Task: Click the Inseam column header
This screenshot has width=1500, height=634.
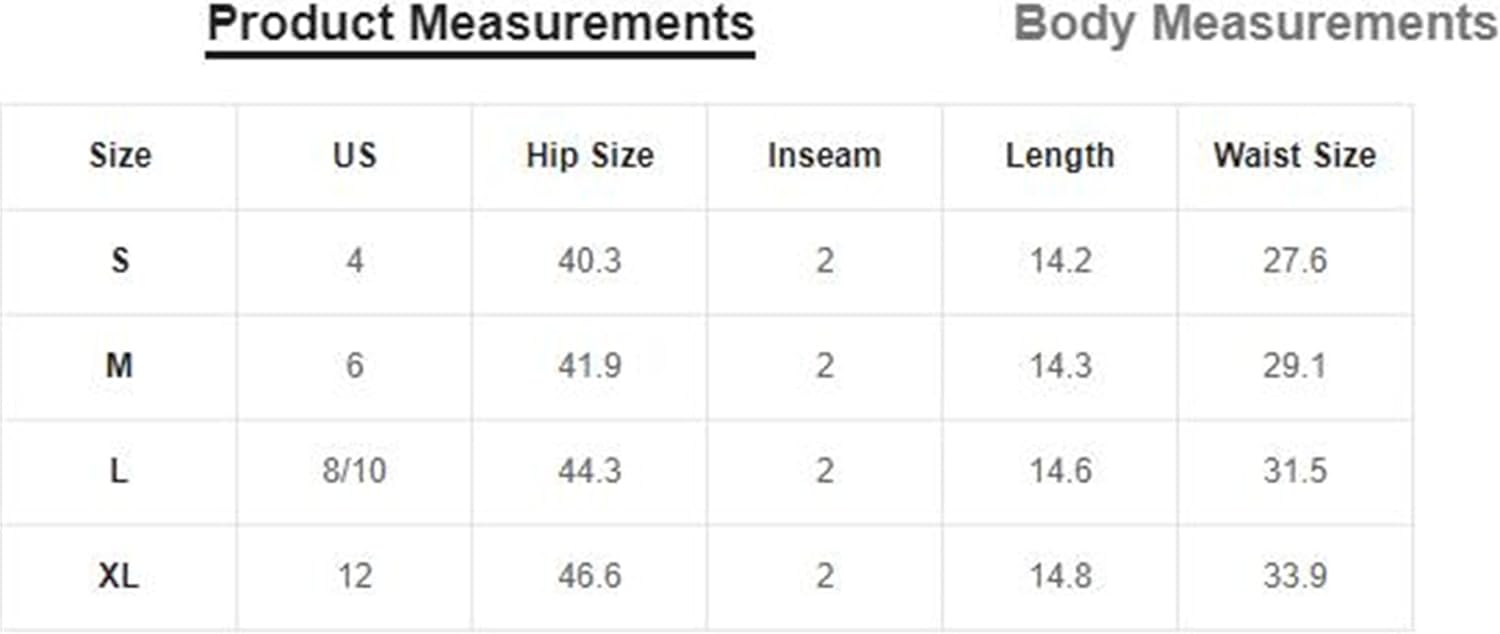Action: [824, 155]
